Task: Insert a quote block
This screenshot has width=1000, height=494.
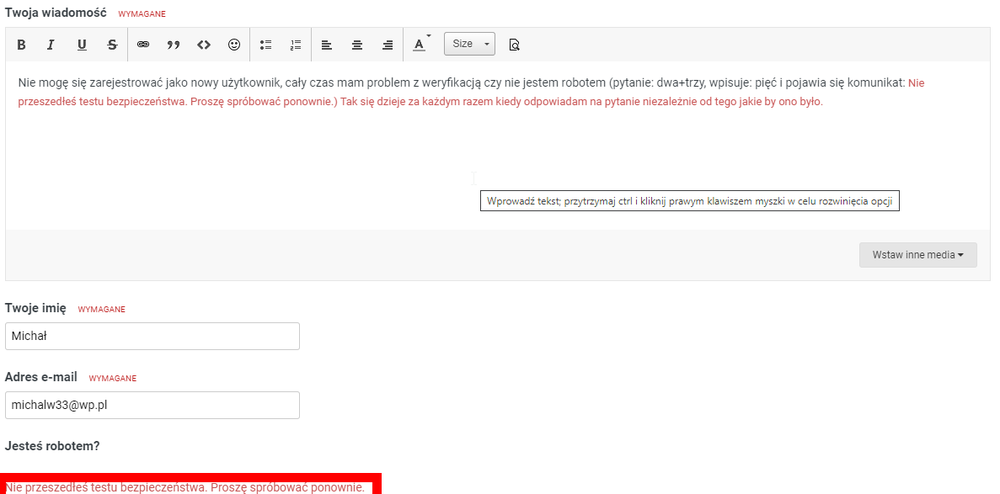Action: [173, 45]
